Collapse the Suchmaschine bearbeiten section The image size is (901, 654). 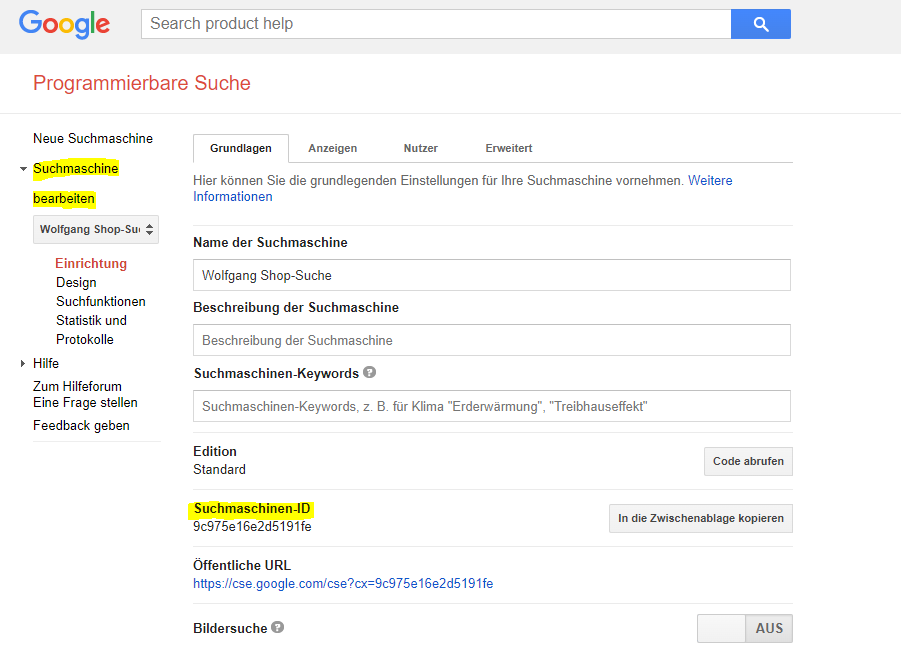[23, 169]
